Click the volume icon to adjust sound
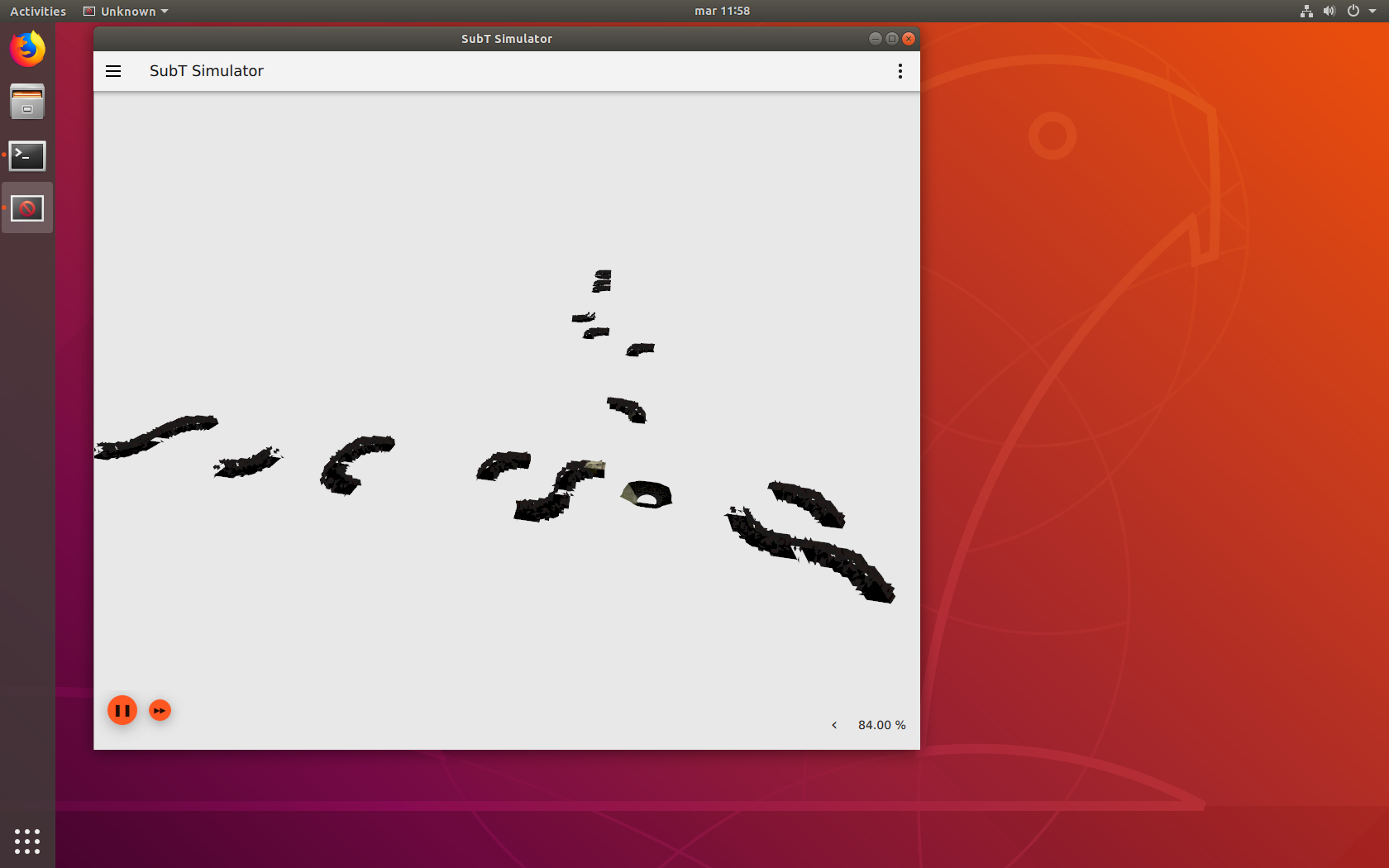Image resolution: width=1389 pixels, height=868 pixels. (x=1329, y=11)
